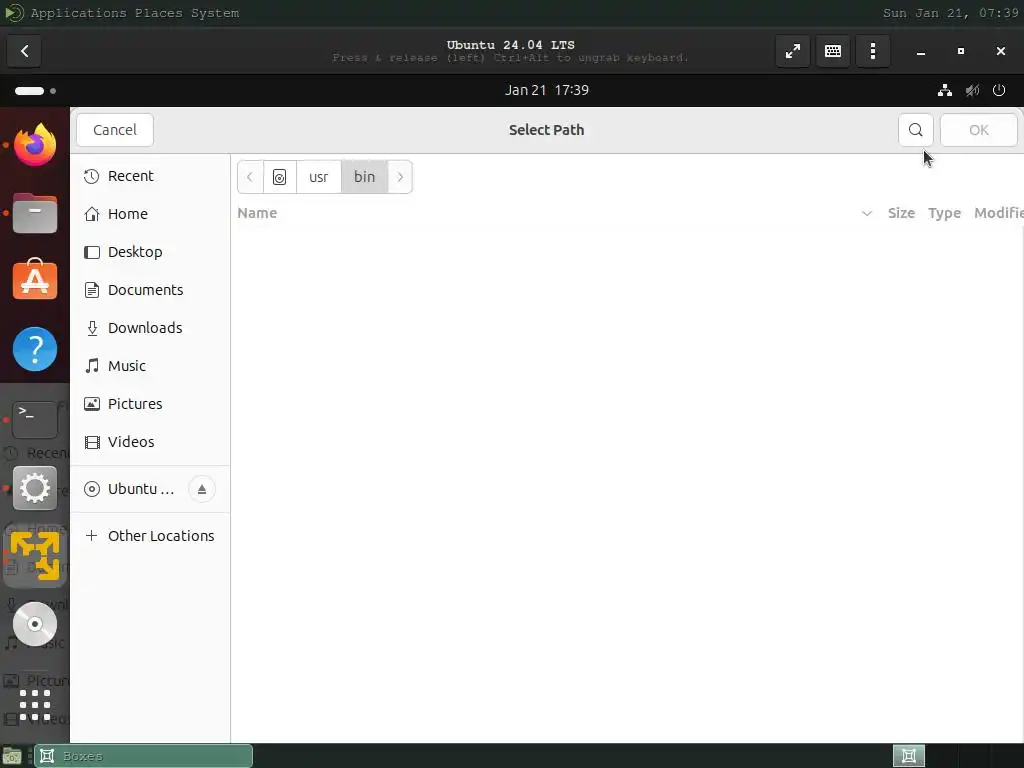Select the usr path segment
Screen dimensions: 1024x768
coord(319,177)
